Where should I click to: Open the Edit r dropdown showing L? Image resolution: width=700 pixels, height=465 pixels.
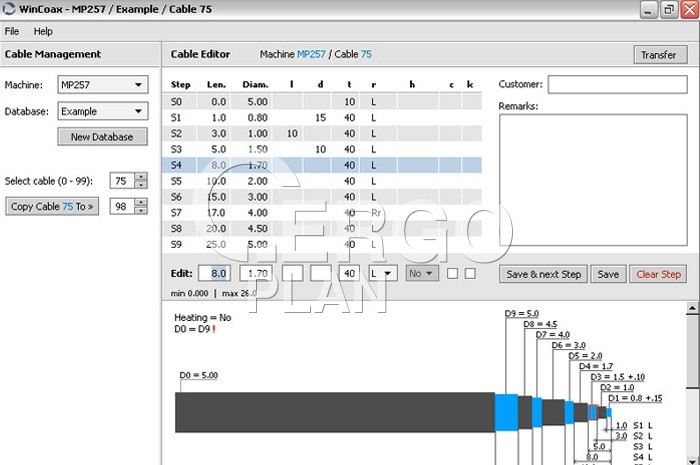383,274
